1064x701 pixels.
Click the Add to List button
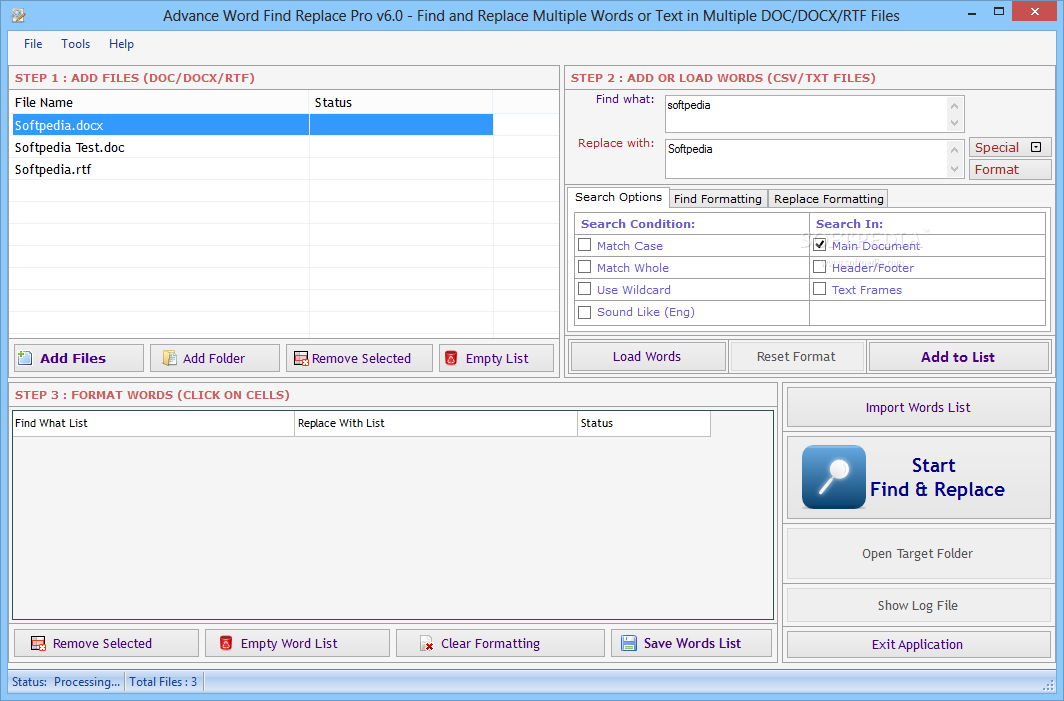(958, 357)
